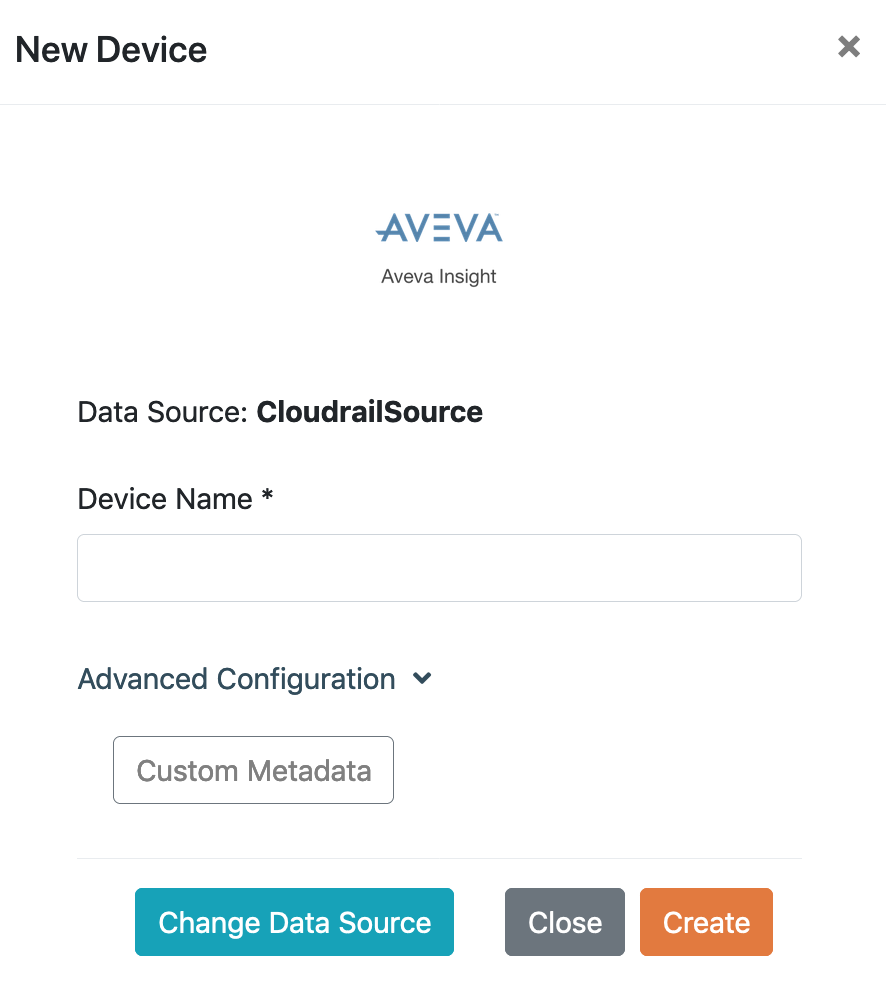Choose Change Data Source
Image resolution: width=886 pixels, height=982 pixels.
(294, 922)
